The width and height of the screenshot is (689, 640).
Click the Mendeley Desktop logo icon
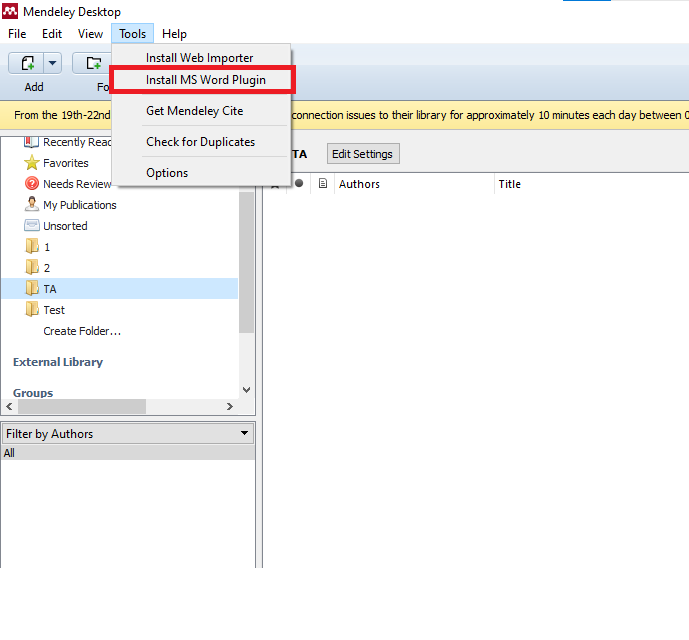coord(10,11)
